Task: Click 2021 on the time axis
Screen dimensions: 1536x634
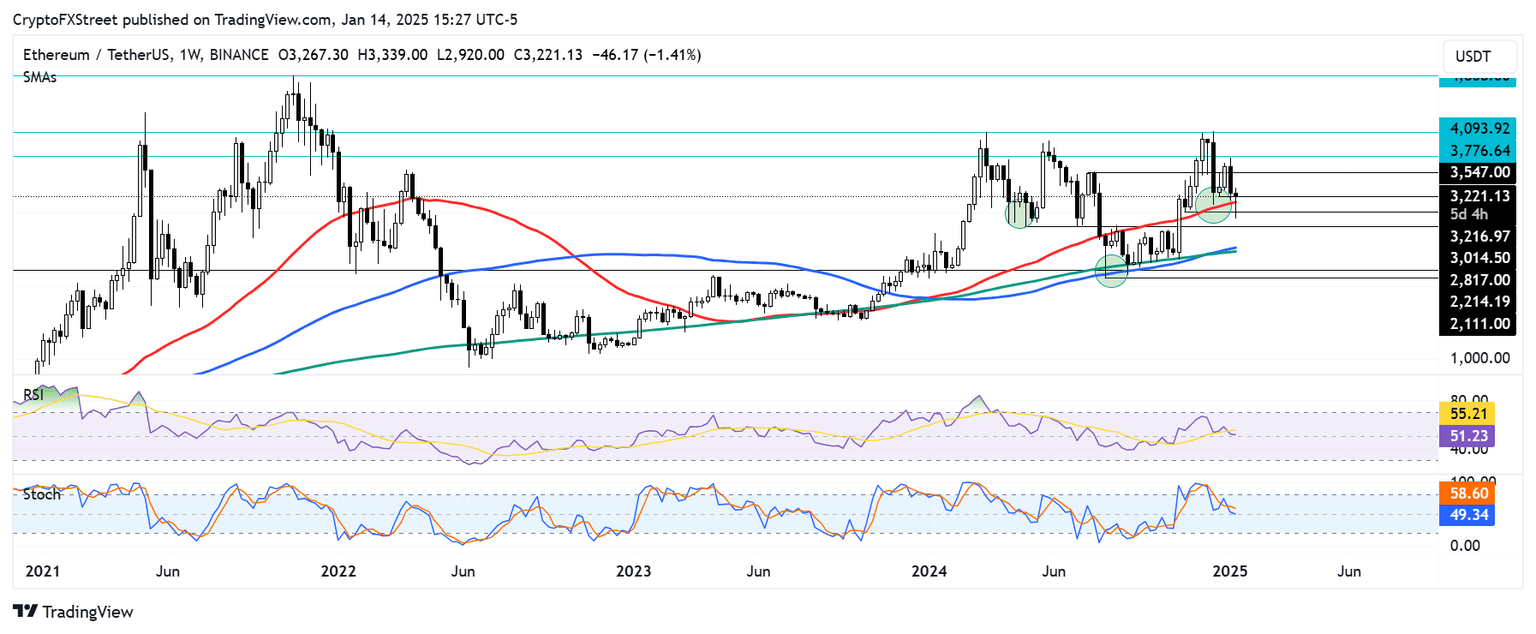Action: click(x=42, y=571)
